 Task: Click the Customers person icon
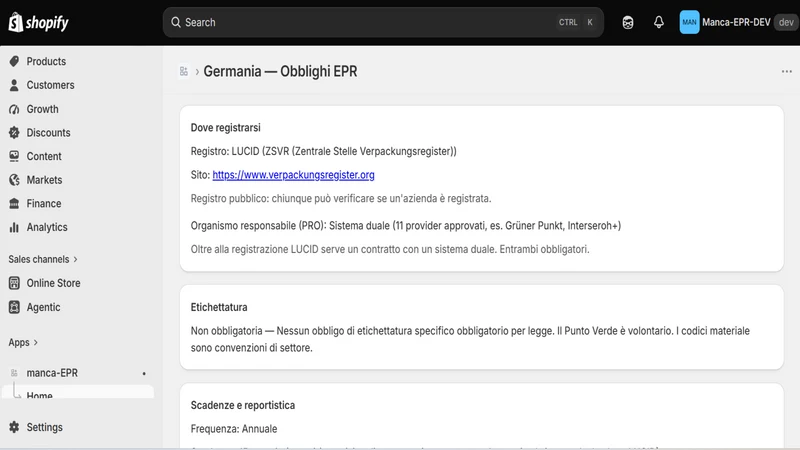click(14, 85)
